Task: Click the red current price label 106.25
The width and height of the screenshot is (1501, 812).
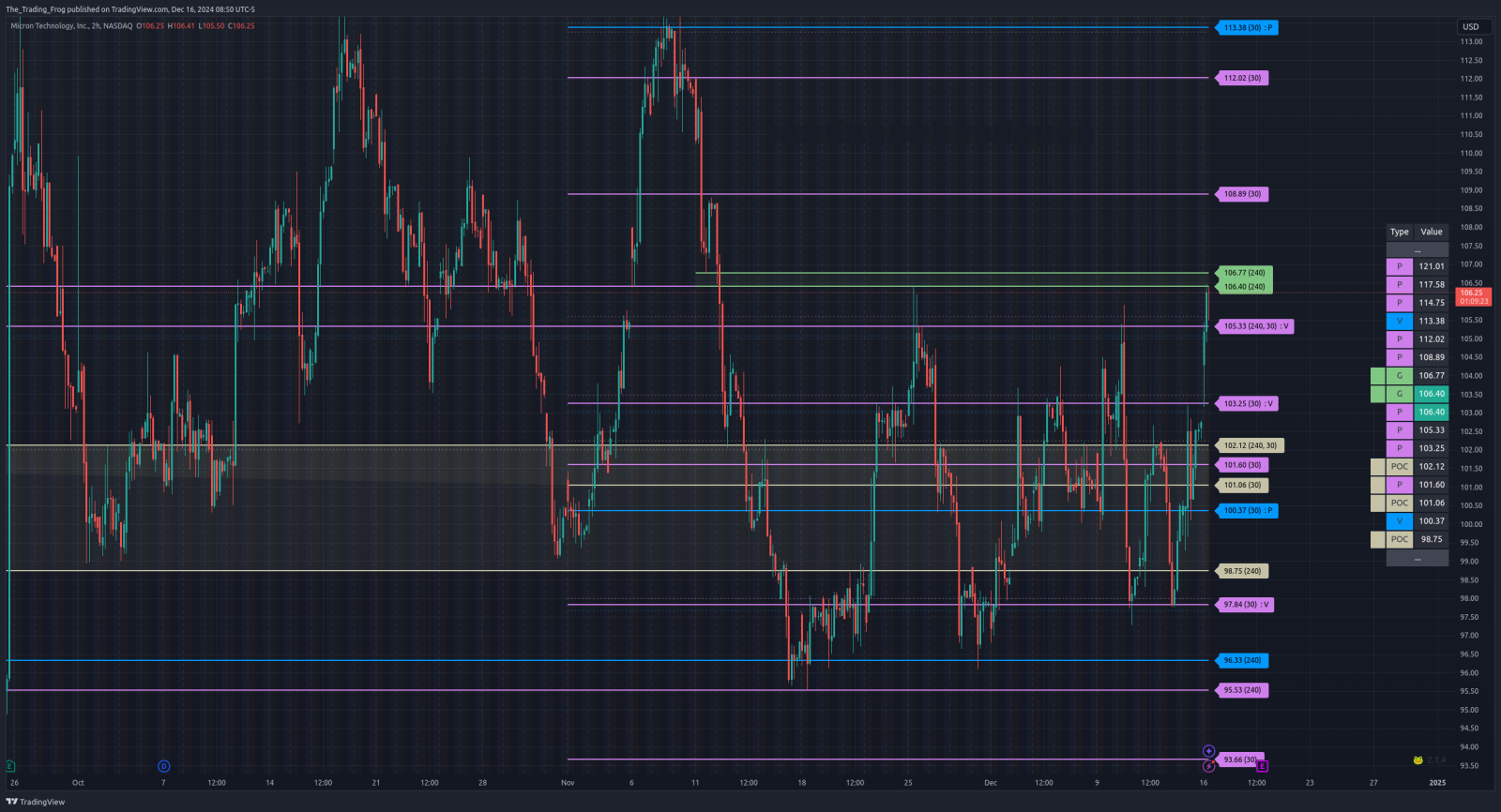Action: pyautogui.click(x=1473, y=296)
